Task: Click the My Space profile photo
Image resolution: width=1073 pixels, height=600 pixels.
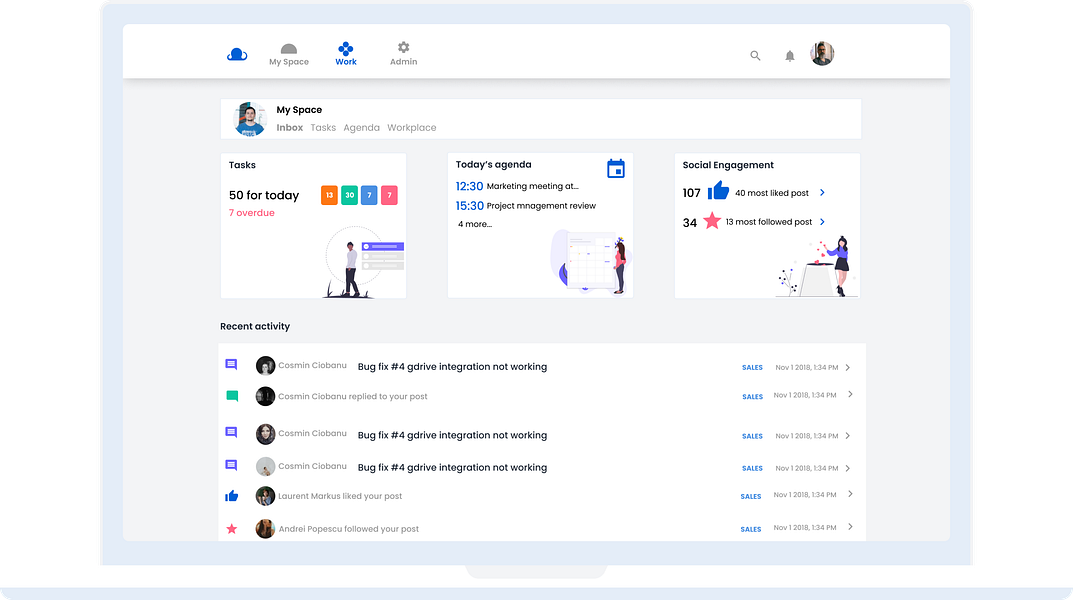Action: coord(250,119)
